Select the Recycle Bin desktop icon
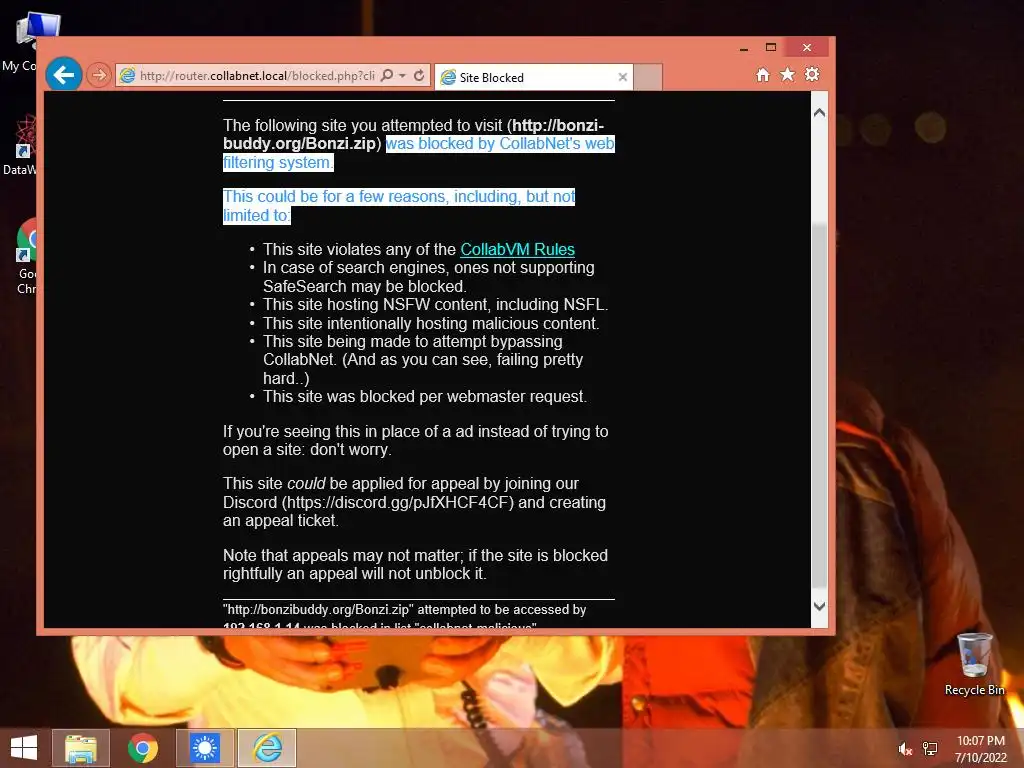This screenshot has width=1024, height=768. click(x=974, y=664)
